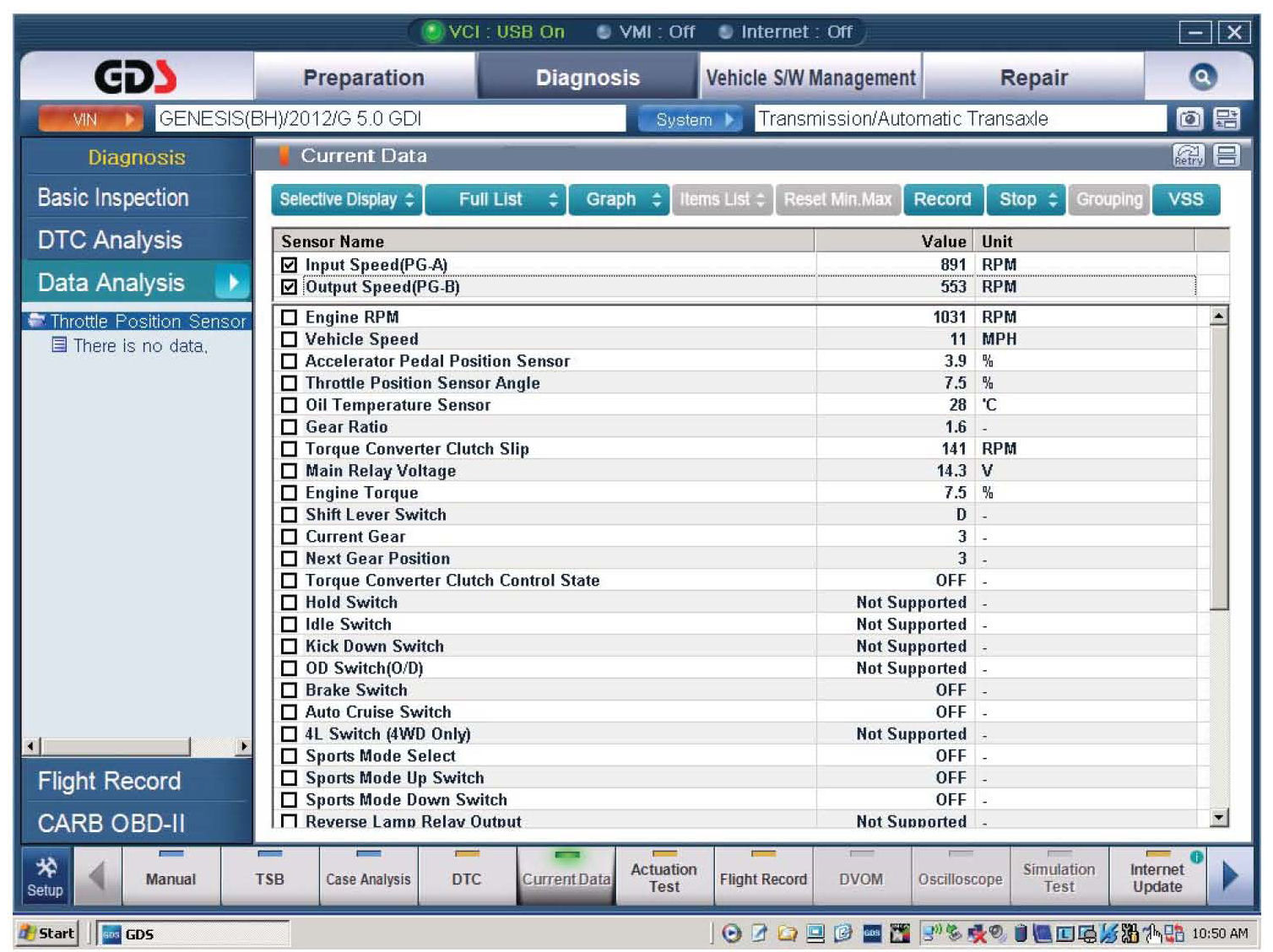Click the magnifier search icon
Image resolution: width=1273 pixels, height=952 pixels.
coord(1202,78)
